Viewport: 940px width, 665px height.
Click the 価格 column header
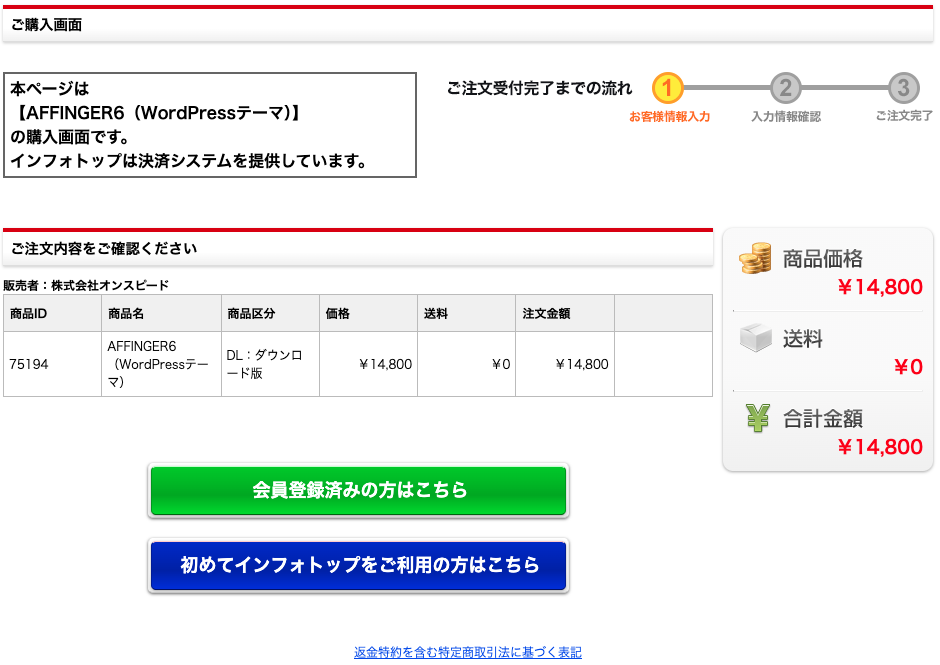click(x=338, y=314)
